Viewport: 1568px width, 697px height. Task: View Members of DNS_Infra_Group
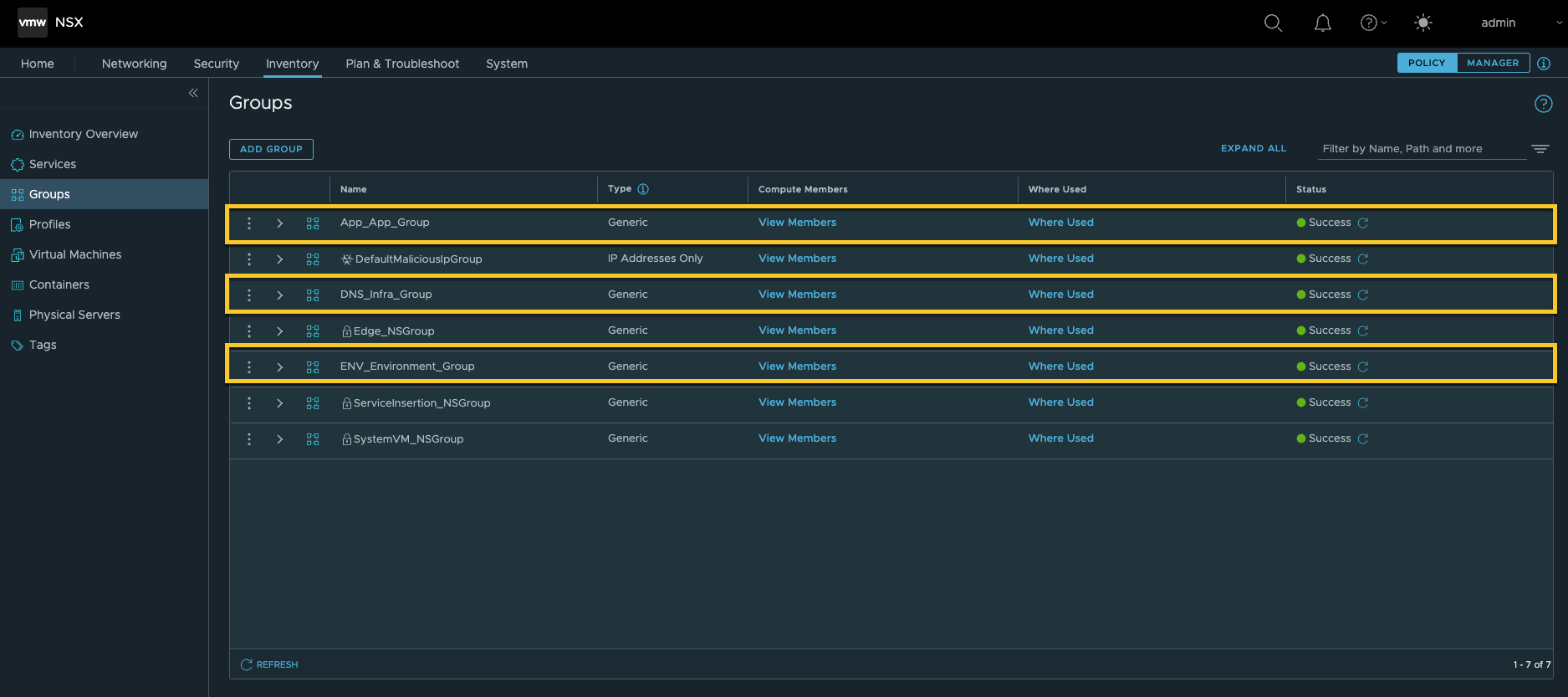pos(797,295)
